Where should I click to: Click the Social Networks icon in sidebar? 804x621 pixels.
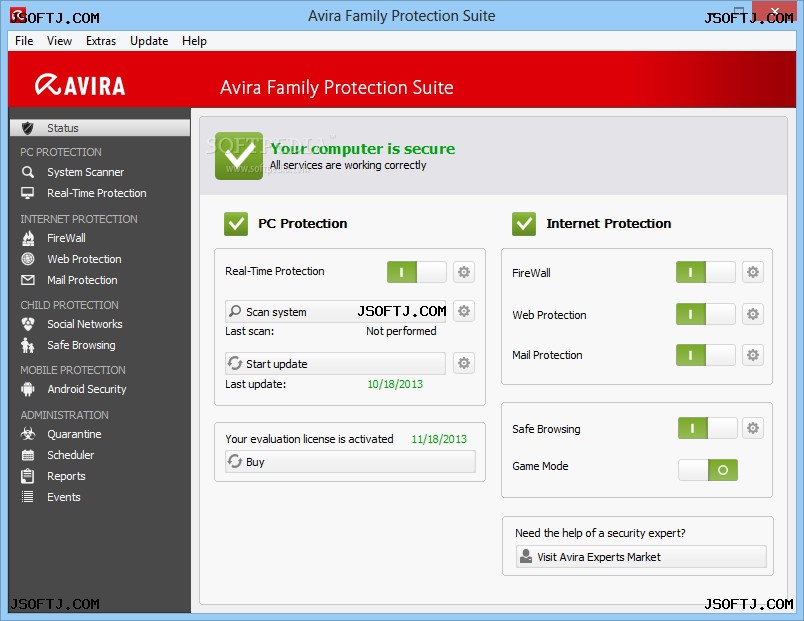pyautogui.click(x=28, y=324)
